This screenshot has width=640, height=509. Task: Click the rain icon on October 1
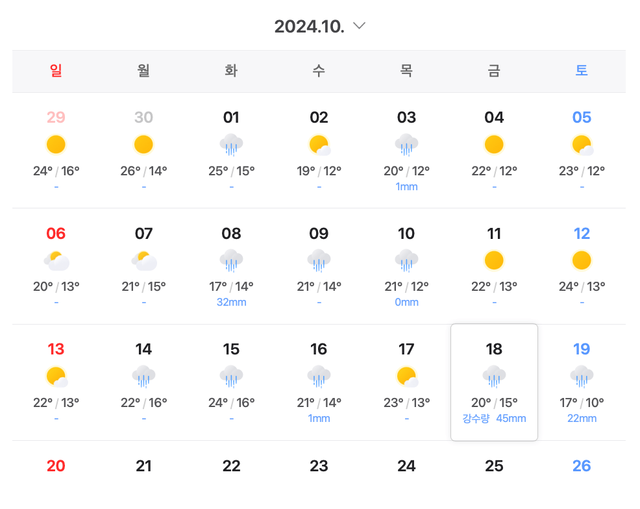231,145
